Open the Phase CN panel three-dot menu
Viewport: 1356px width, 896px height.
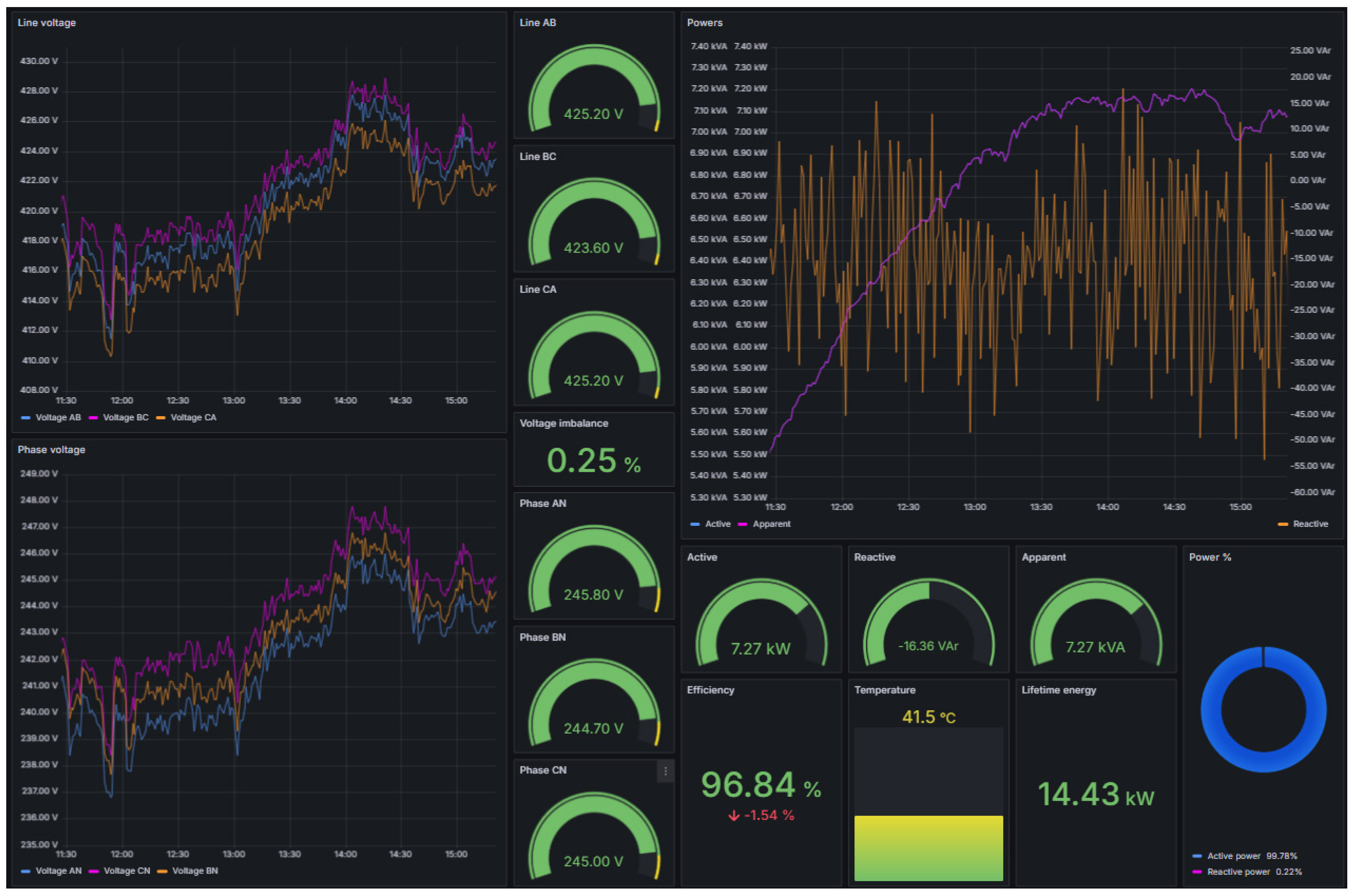[665, 771]
